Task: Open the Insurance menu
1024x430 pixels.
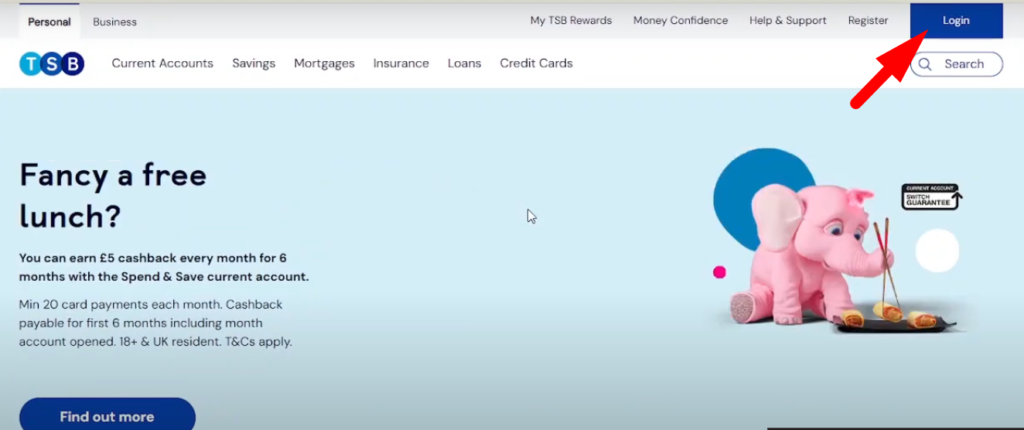Action: [x=401, y=63]
